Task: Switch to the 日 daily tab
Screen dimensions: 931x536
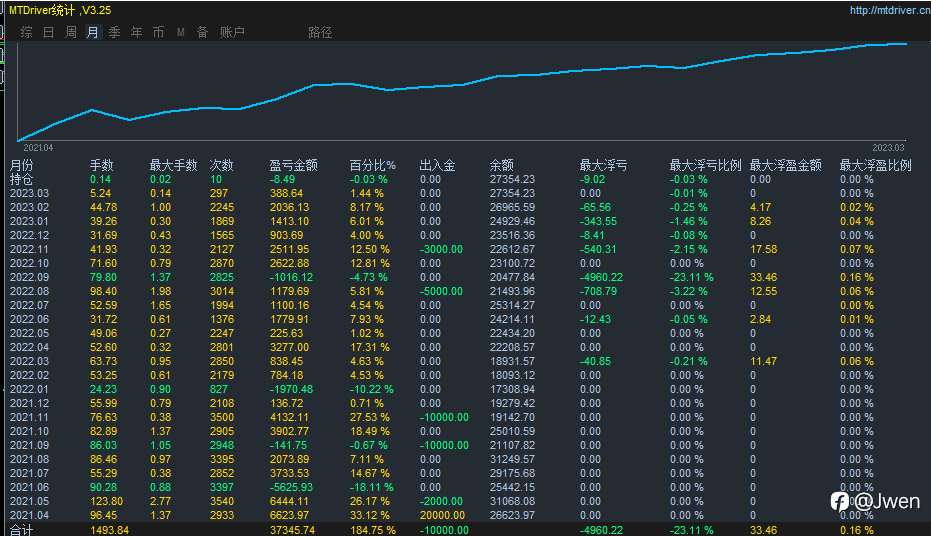Action: click(49, 32)
